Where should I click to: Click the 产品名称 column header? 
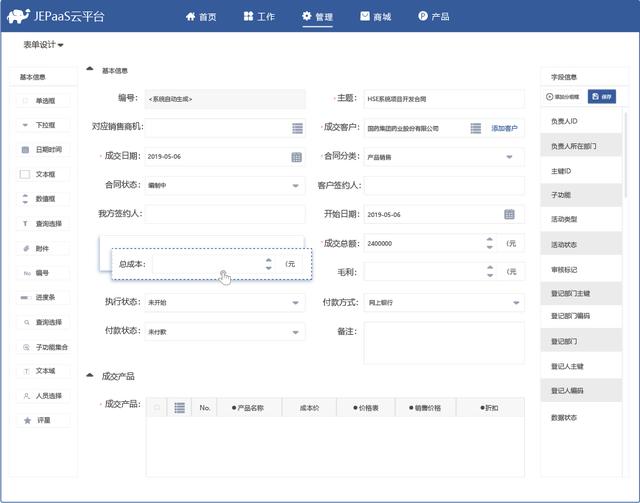click(249, 407)
